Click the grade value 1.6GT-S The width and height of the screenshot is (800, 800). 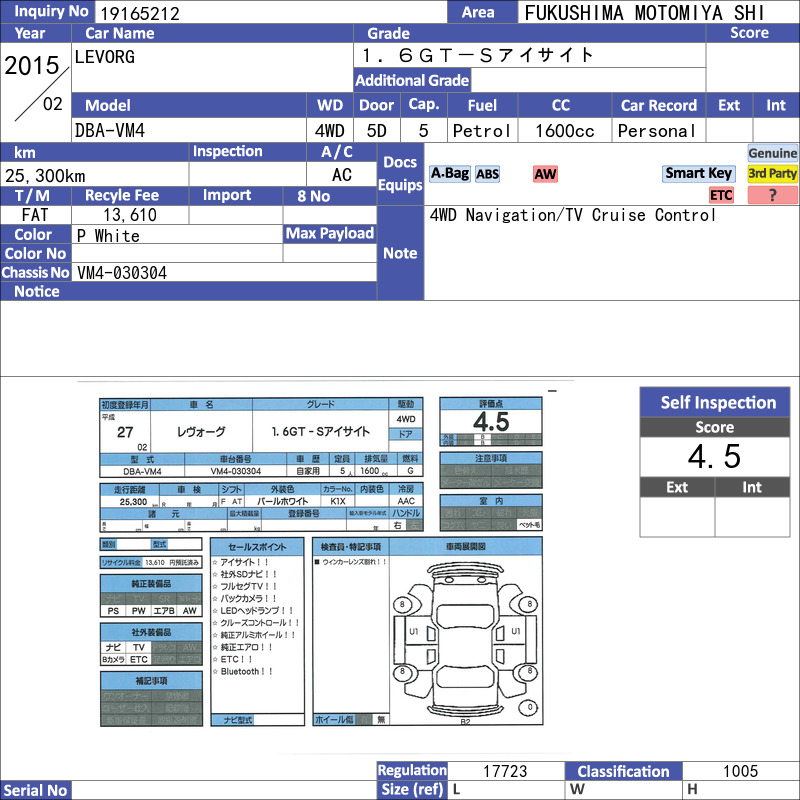478,55
